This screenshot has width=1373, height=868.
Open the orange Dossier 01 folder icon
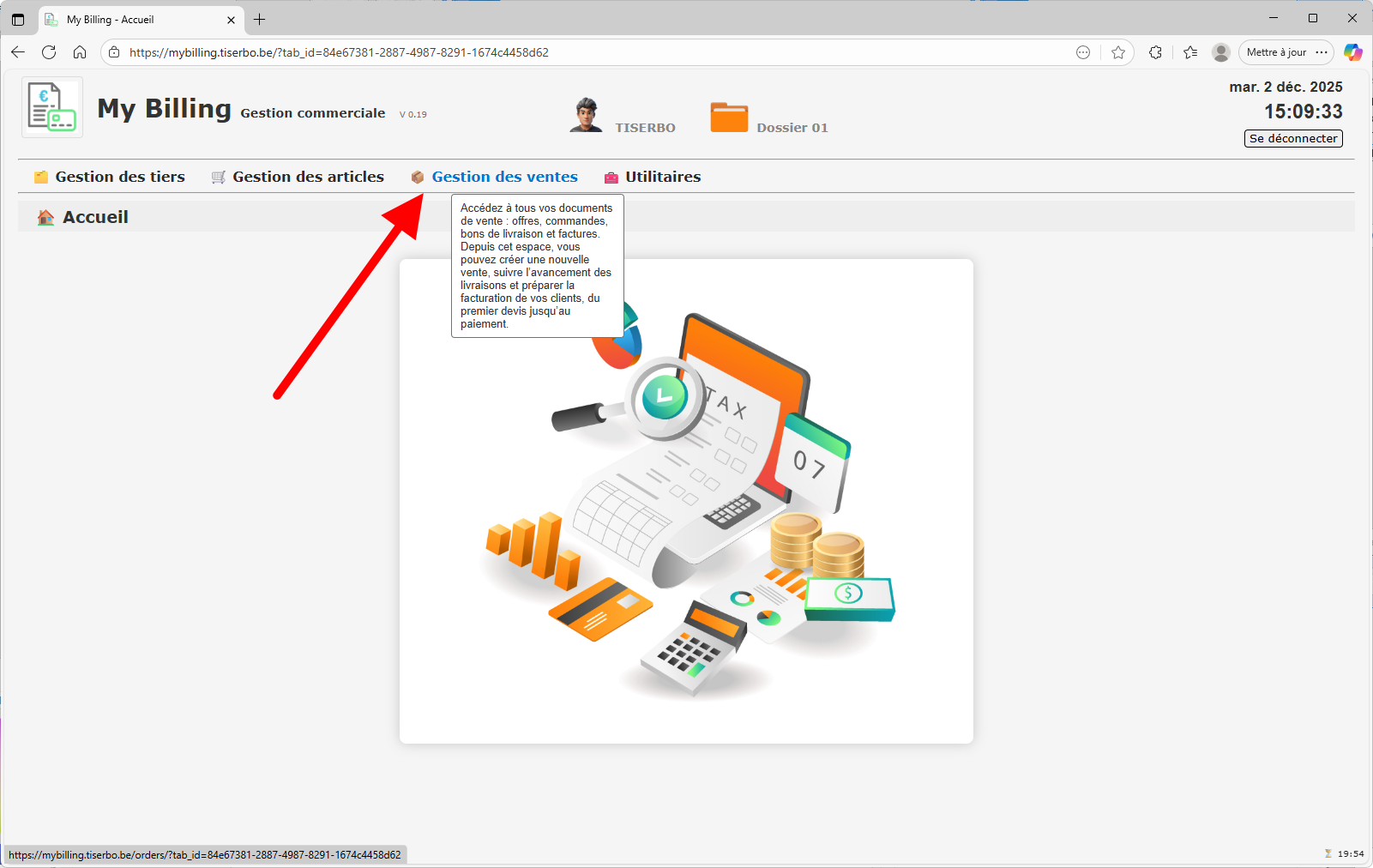tap(729, 117)
